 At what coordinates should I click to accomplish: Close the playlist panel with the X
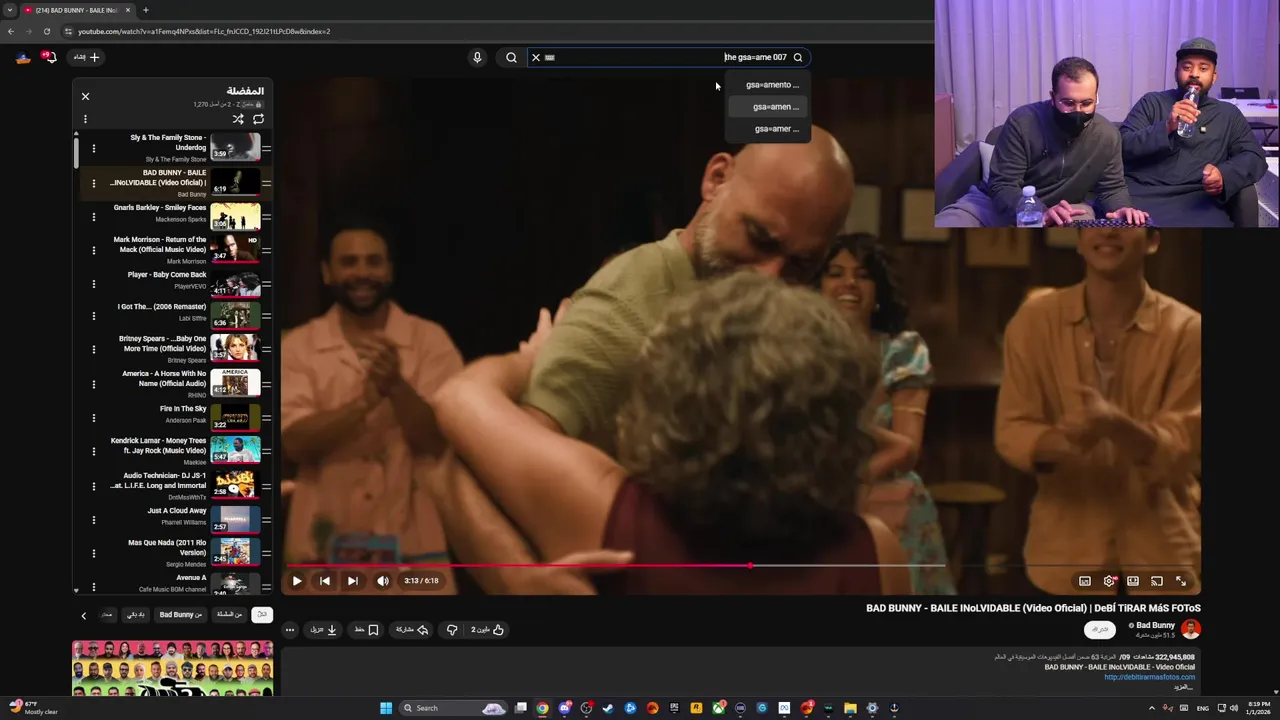coord(85,96)
